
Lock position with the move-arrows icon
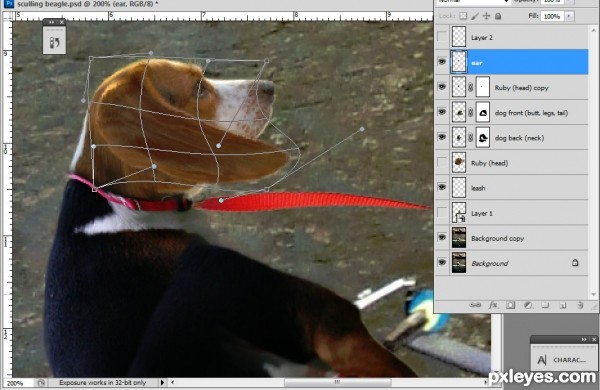pyautogui.click(x=486, y=16)
